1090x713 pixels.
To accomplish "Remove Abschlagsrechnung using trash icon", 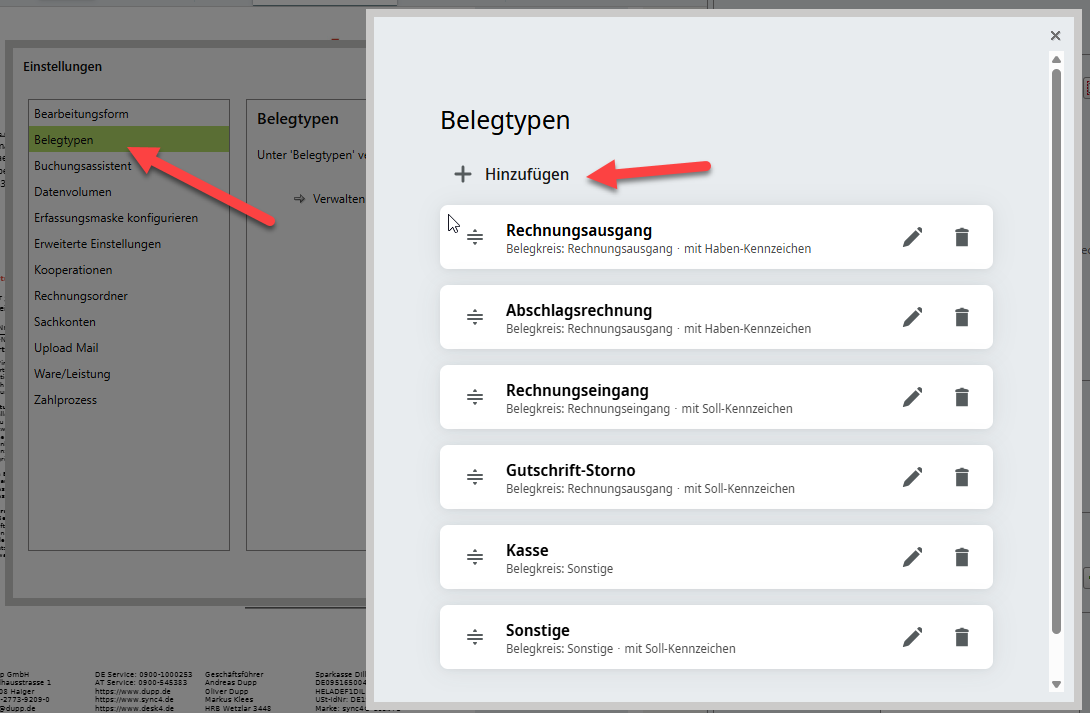I will click(x=962, y=317).
